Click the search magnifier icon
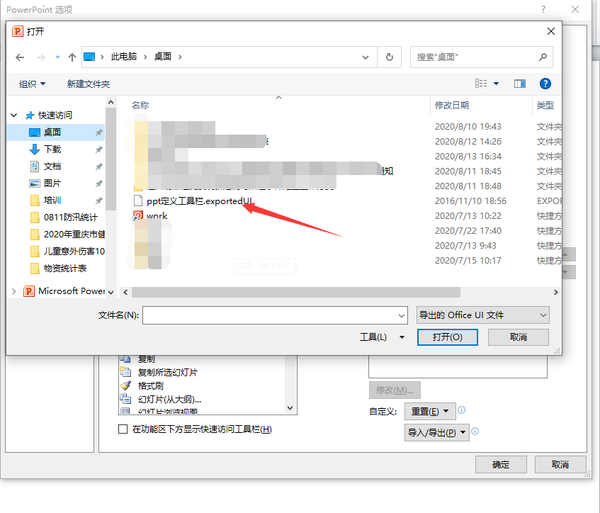600x513 pixels. pos(543,57)
